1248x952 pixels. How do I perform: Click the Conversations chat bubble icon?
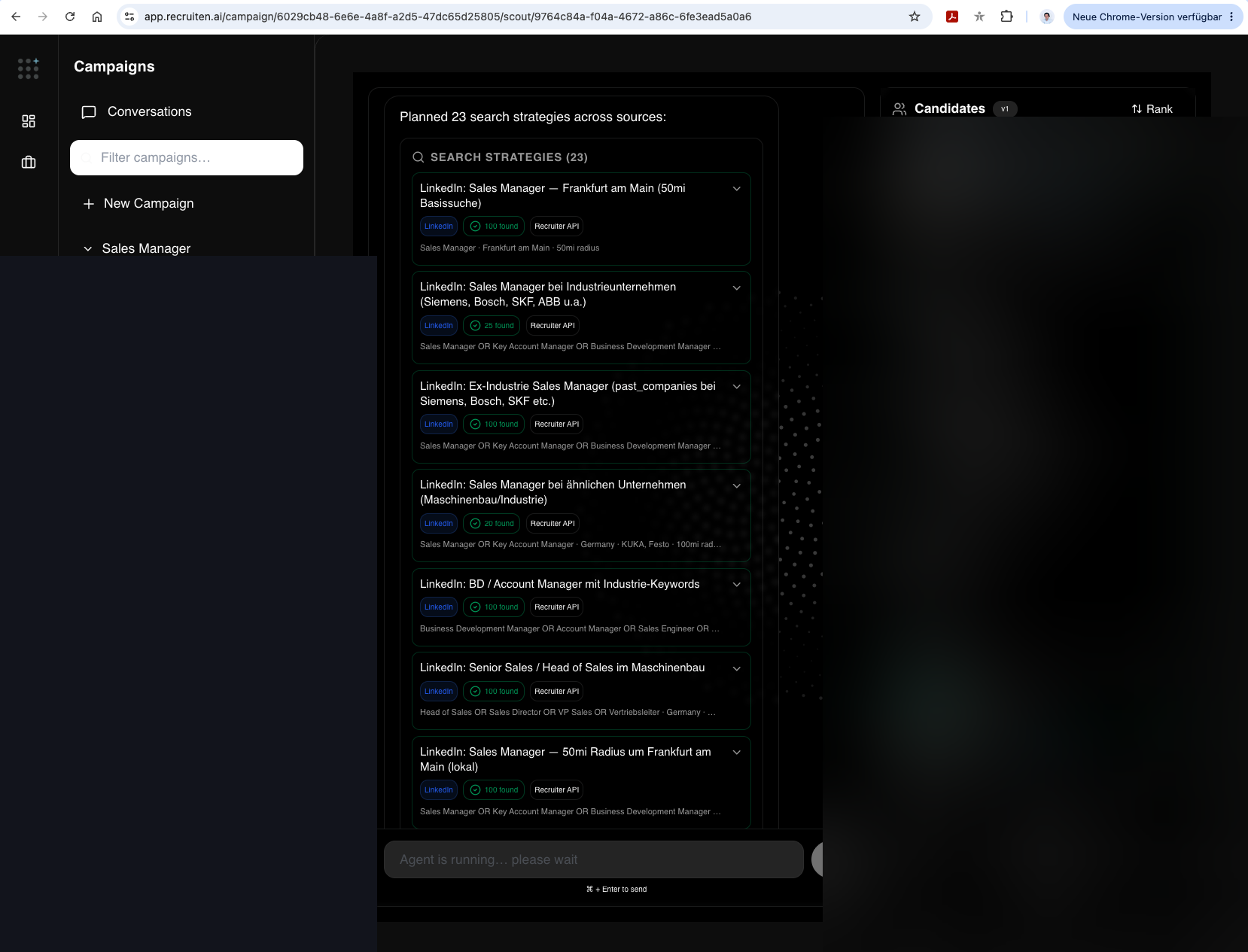(x=89, y=112)
